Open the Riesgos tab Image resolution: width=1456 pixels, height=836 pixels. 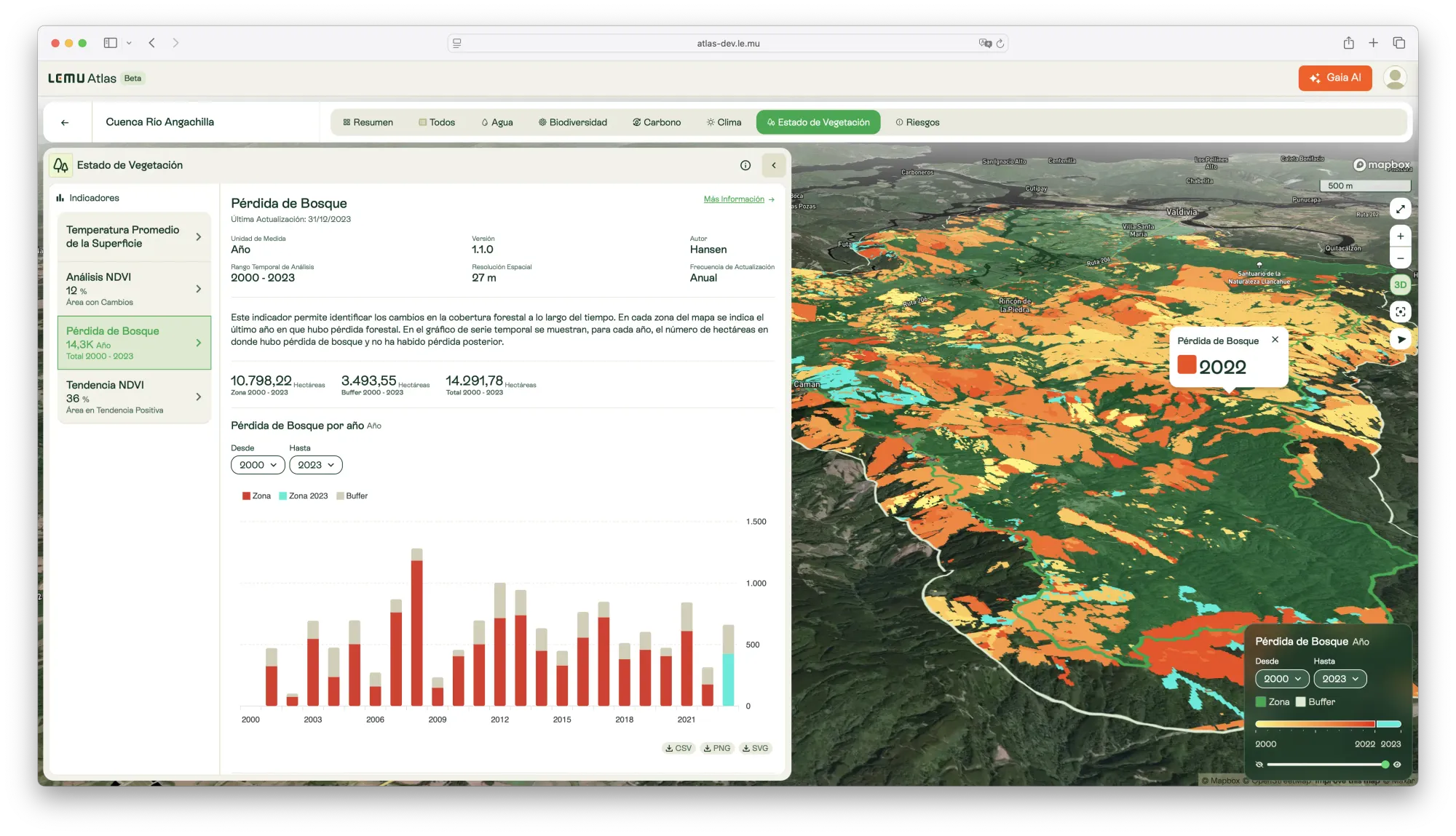click(918, 122)
